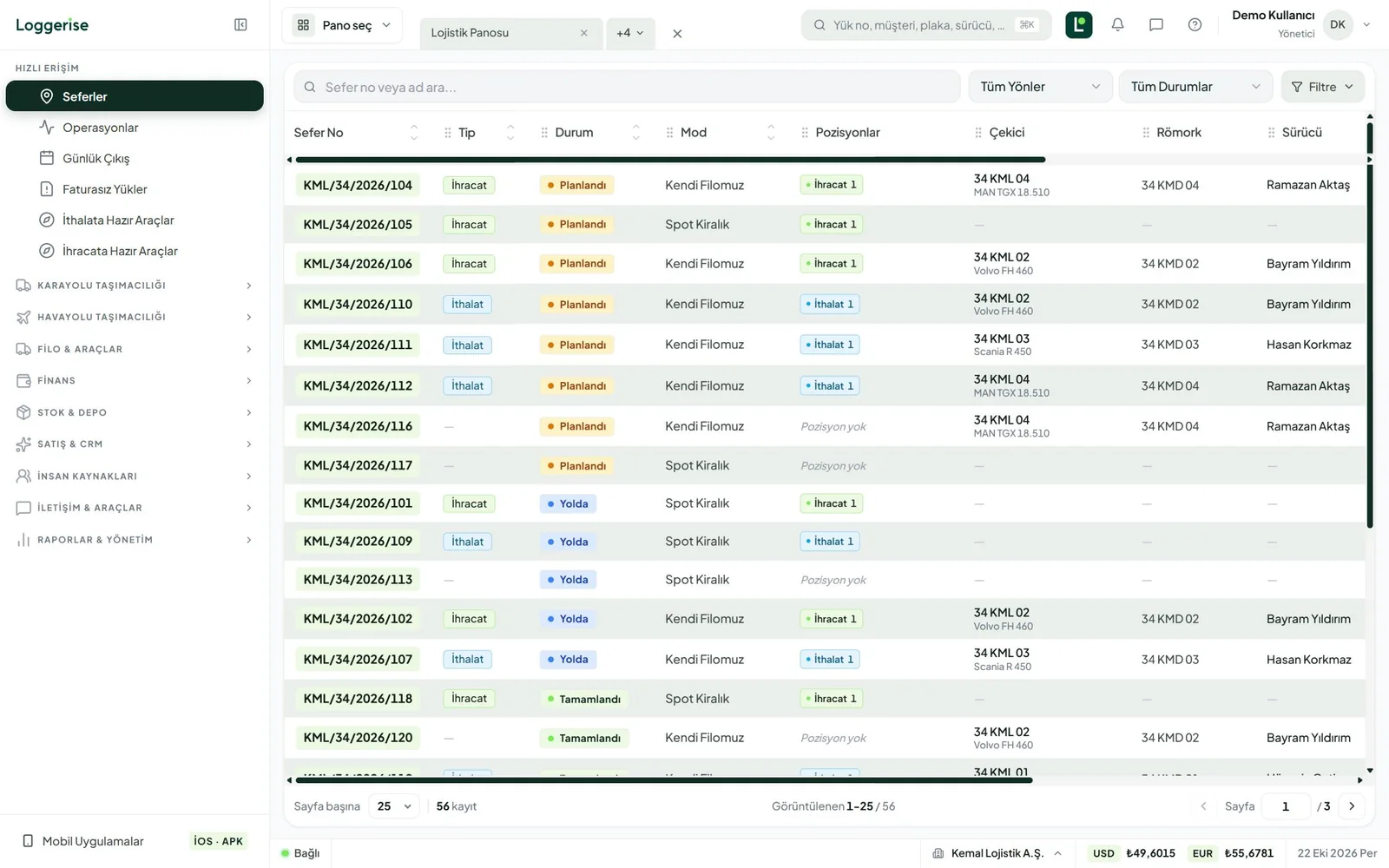Click the Mobil Uygulamalar phone icon
Image resolution: width=1389 pixels, height=868 pixels.
[28, 841]
